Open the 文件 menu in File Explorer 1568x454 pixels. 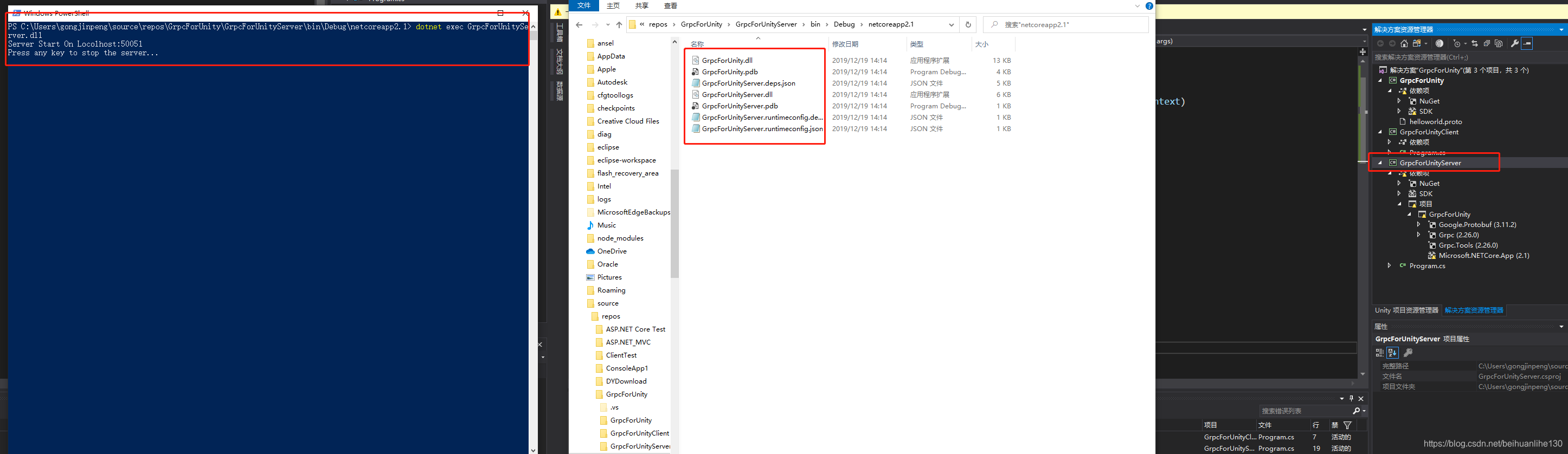[584, 5]
